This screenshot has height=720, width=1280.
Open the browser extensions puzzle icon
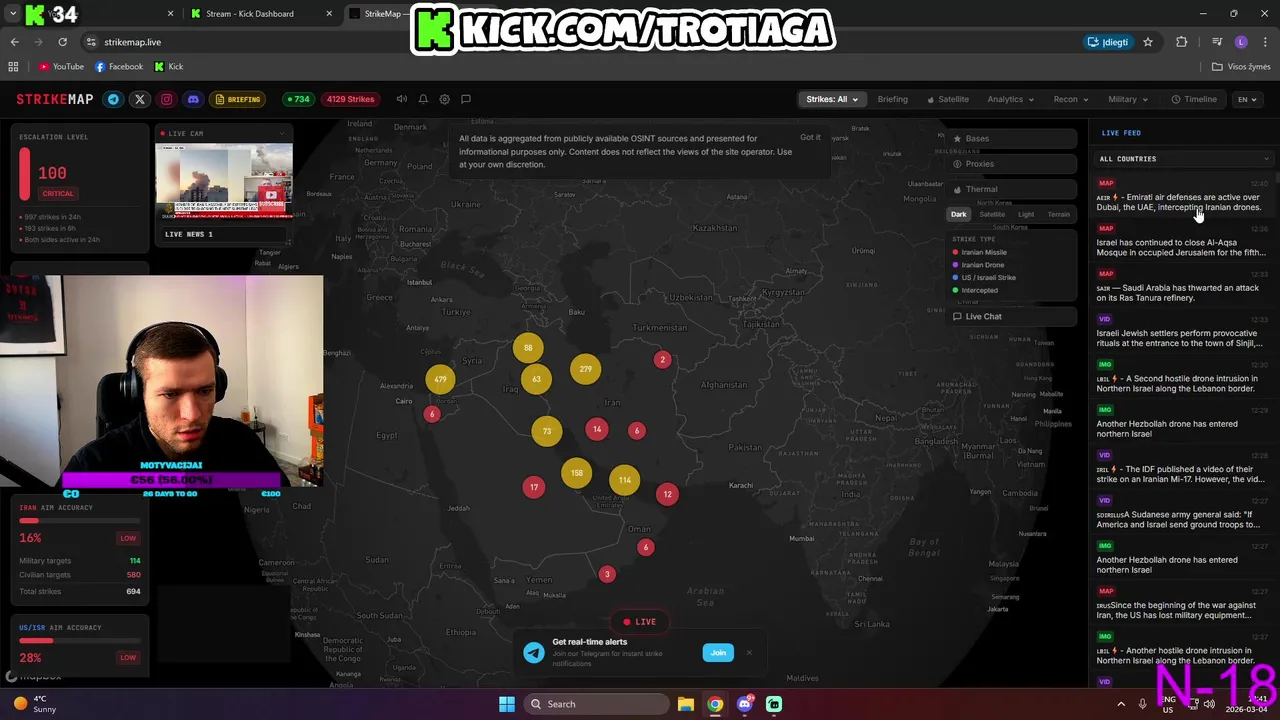[x=1182, y=42]
